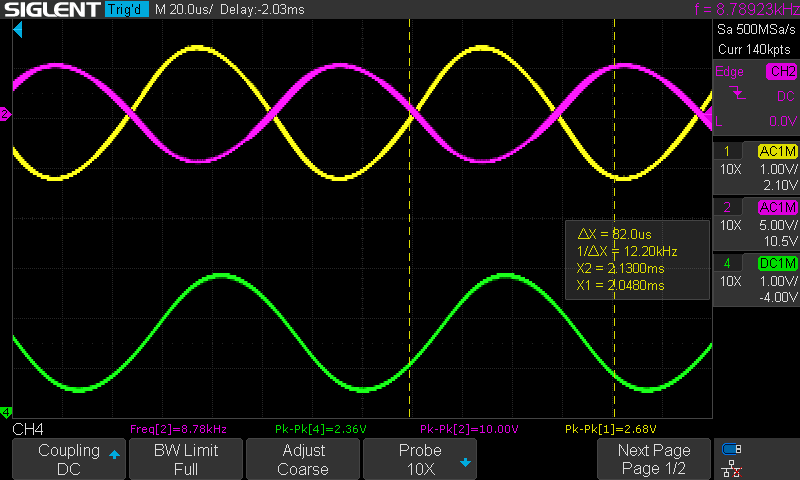Click the Edge trigger type label
Image resolution: width=800 pixels, height=480 pixels.
point(729,71)
